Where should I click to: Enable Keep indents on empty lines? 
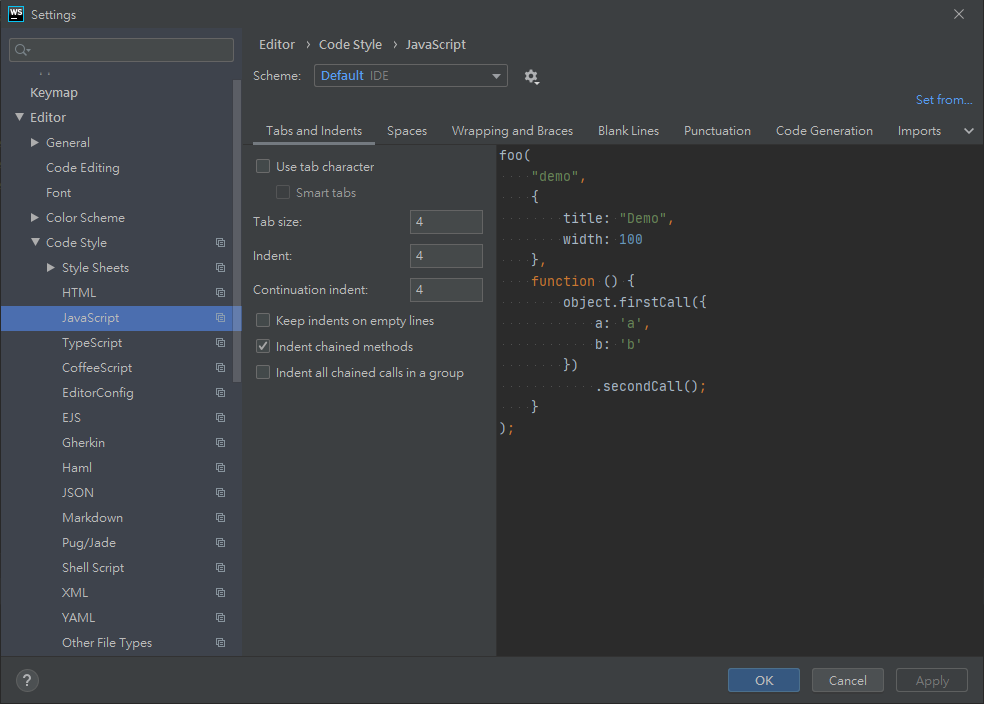tap(263, 321)
